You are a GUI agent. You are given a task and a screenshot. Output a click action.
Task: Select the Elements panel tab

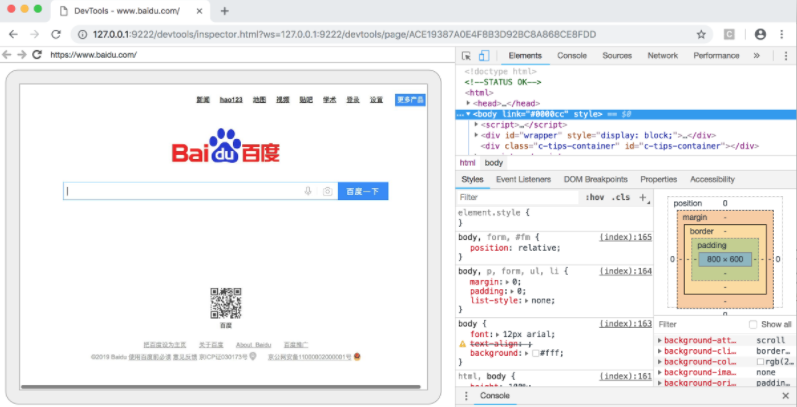(525, 56)
